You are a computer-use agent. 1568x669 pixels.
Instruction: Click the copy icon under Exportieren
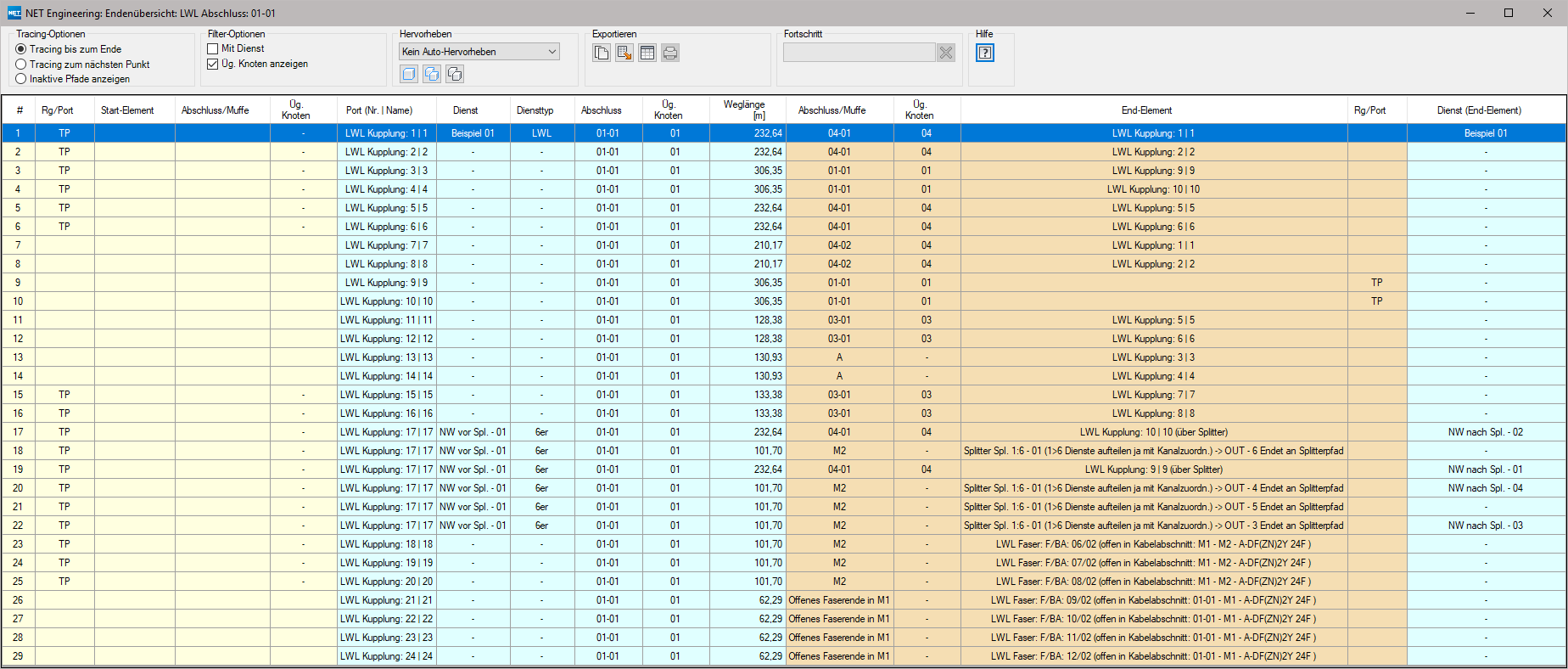(602, 53)
